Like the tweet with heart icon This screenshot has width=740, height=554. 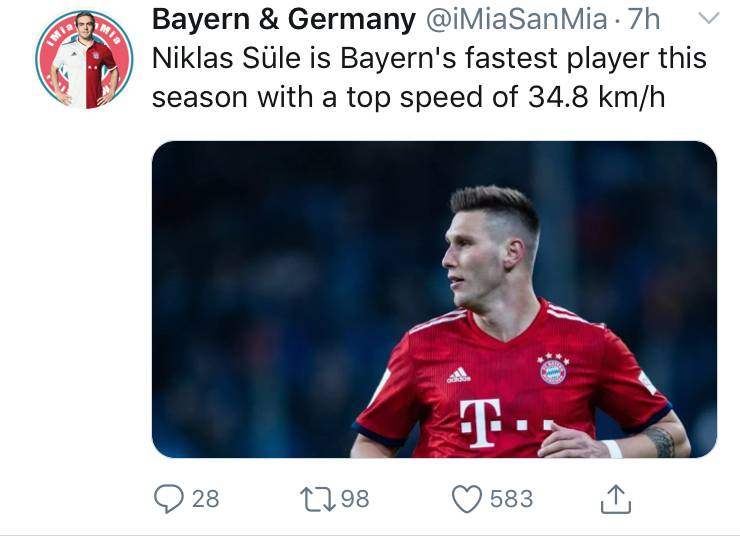click(467, 499)
